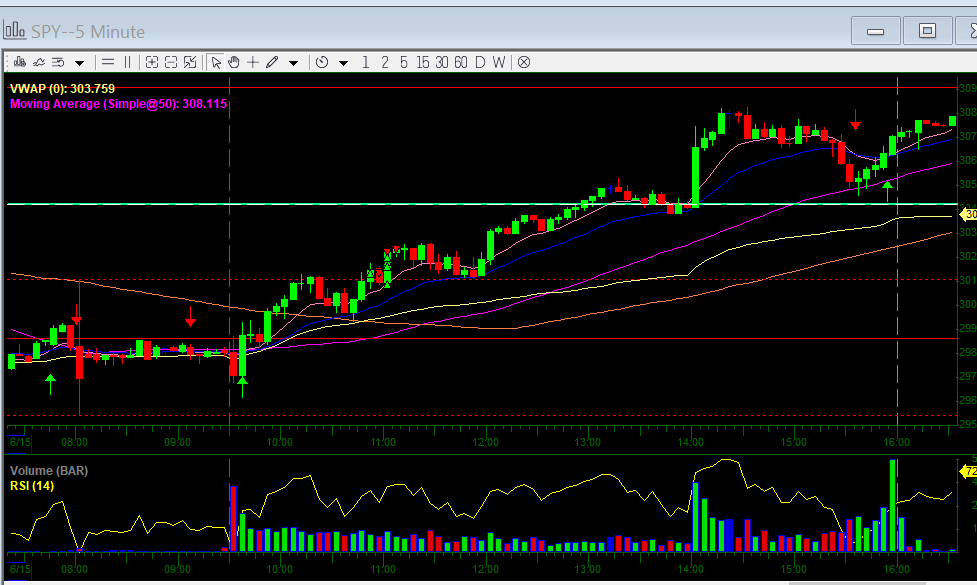Image resolution: width=977 pixels, height=585 pixels.
Task: Switch to the 15 minute timeframe
Action: point(422,62)
